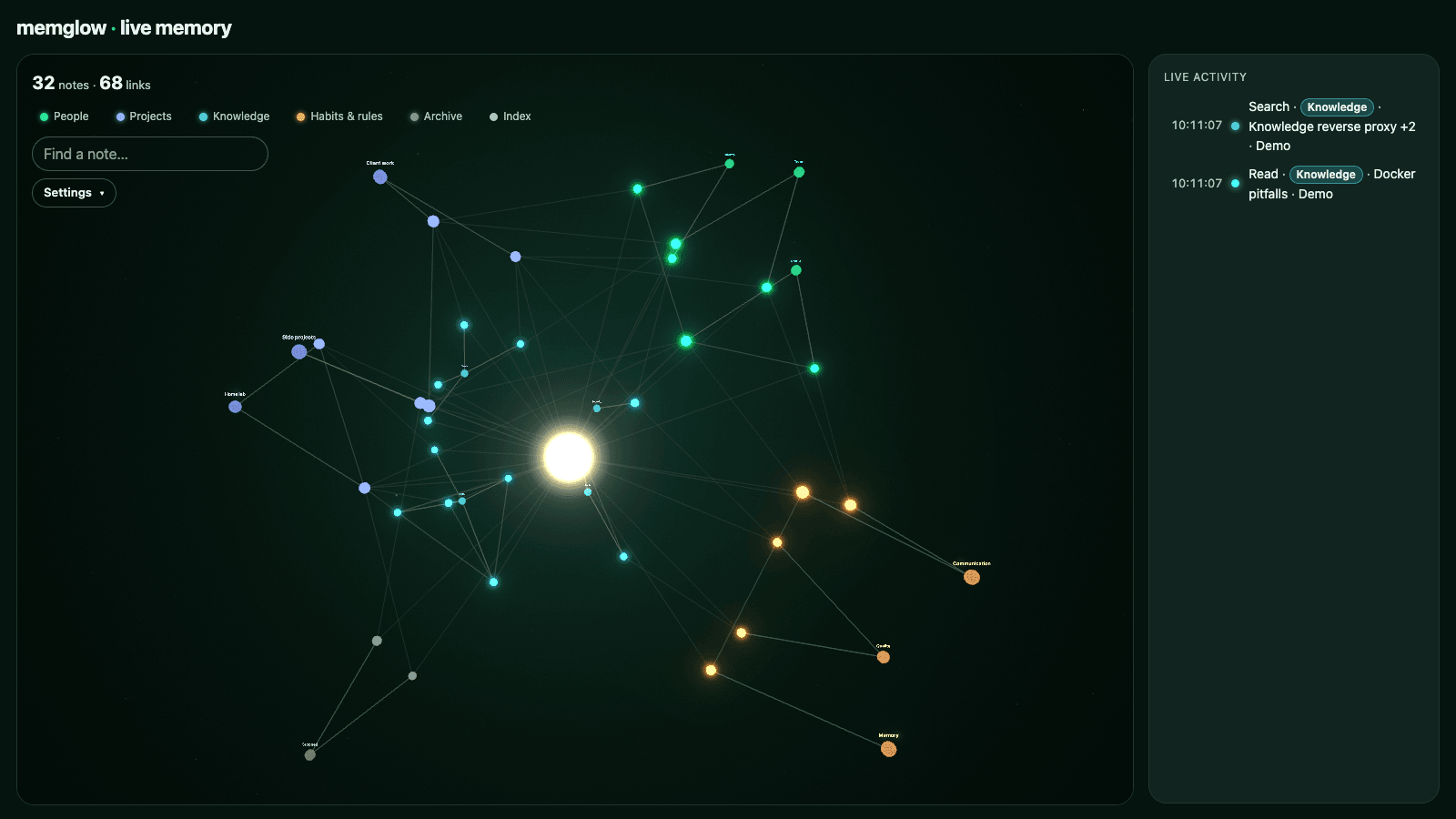Click the 68 links count

[x=126, y=84]
